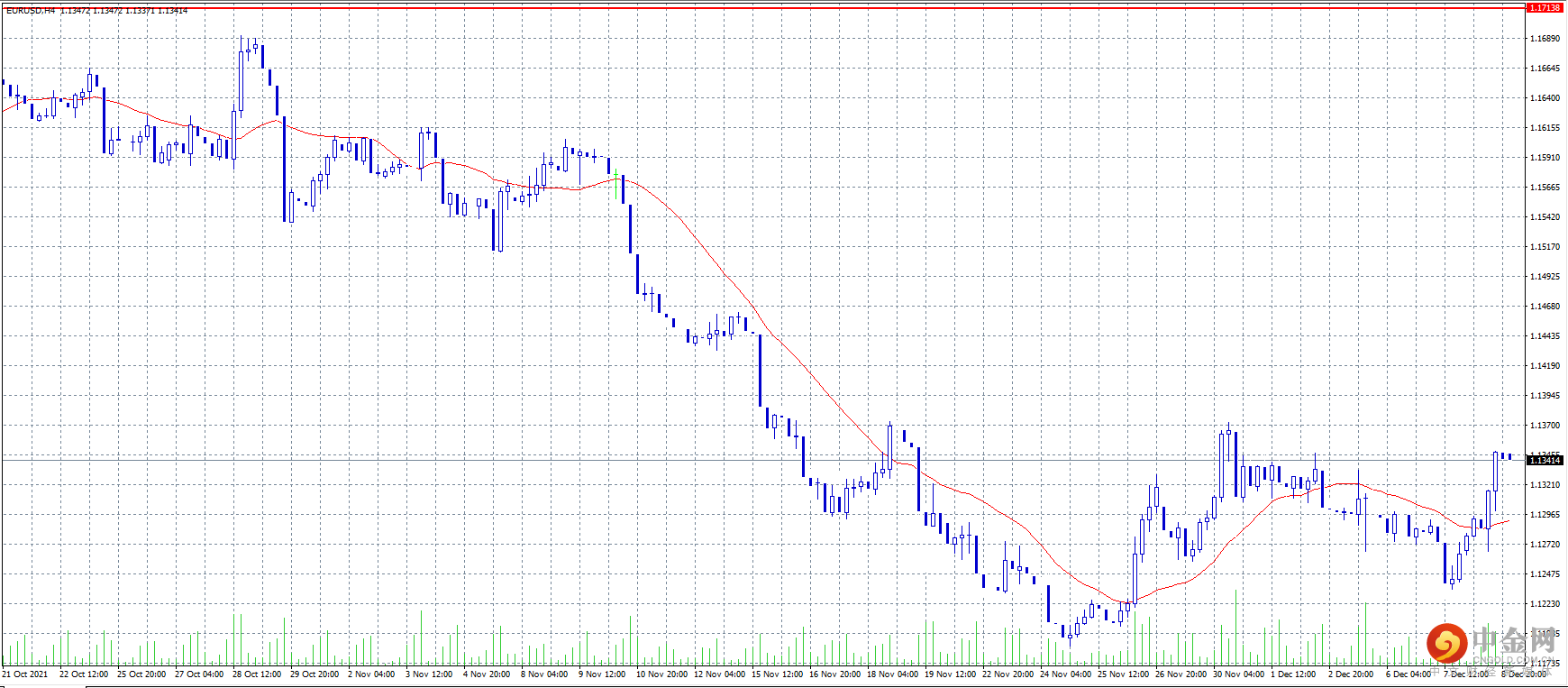Click the 1.16155 price axis label
The width and height of the screenshot is (1568, 688).
(1545, 128)
